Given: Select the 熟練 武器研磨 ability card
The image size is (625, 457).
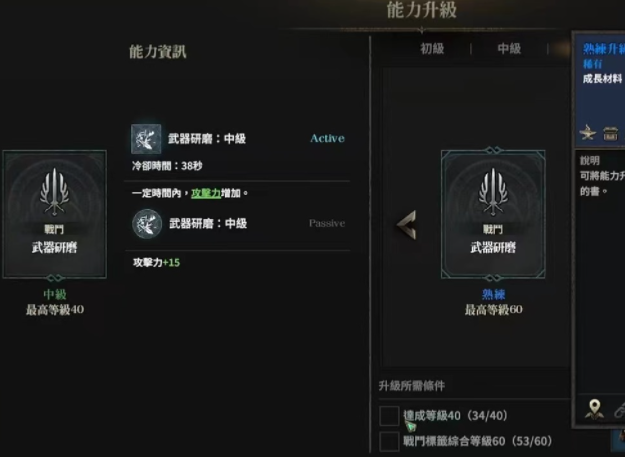Looking at the screenshot, I should click(x=493, y=214).
